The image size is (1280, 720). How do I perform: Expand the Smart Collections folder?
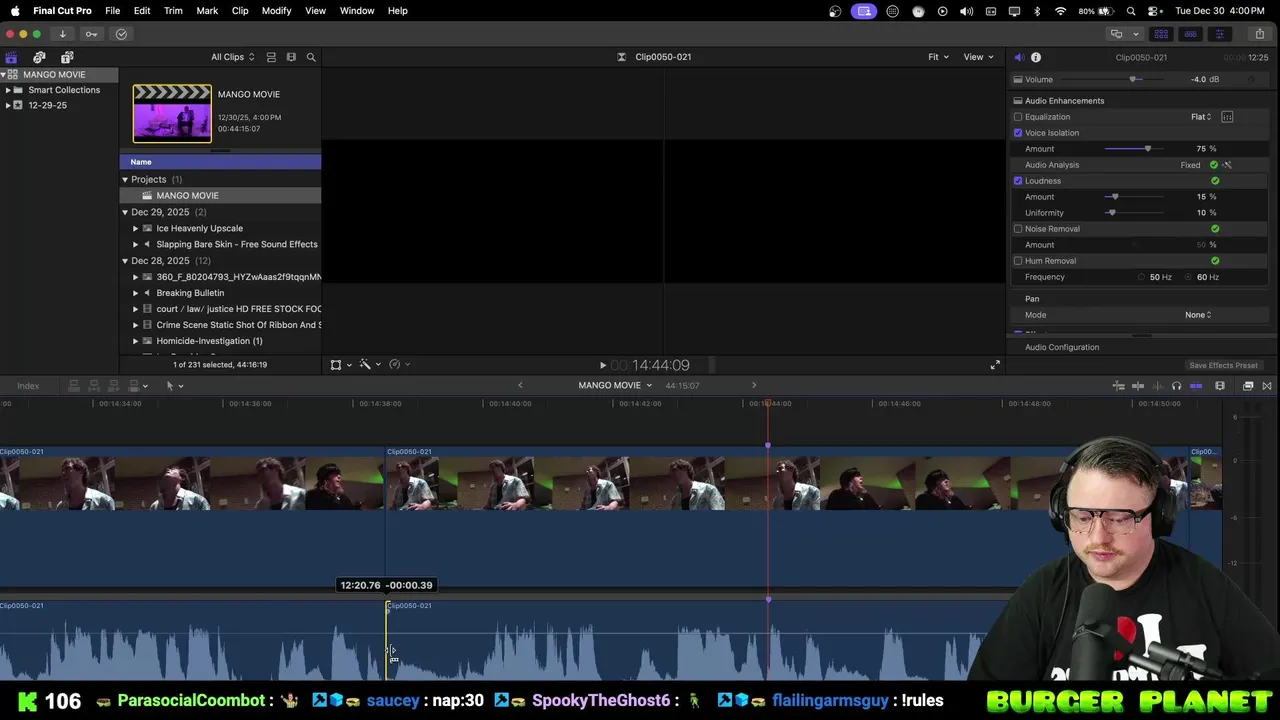(x=8, y=90)
